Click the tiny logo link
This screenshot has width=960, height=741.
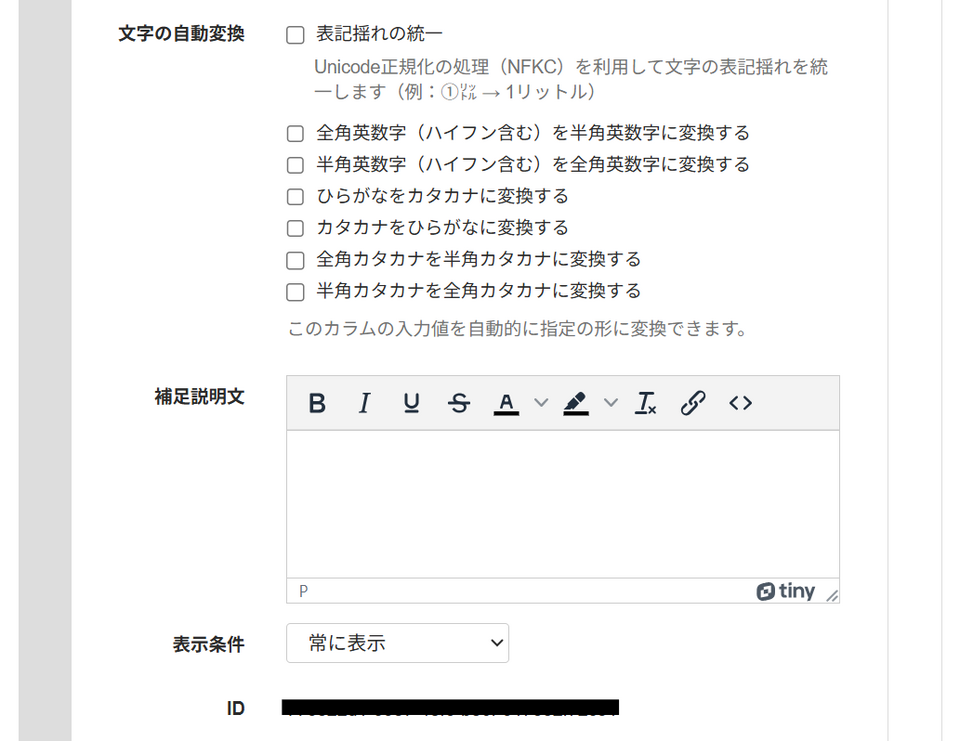[x=786, y=591]
